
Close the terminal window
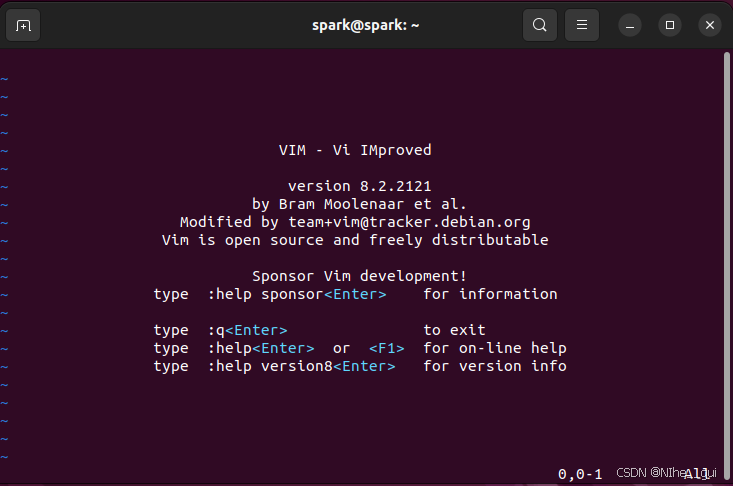click(x=710, y=25)
